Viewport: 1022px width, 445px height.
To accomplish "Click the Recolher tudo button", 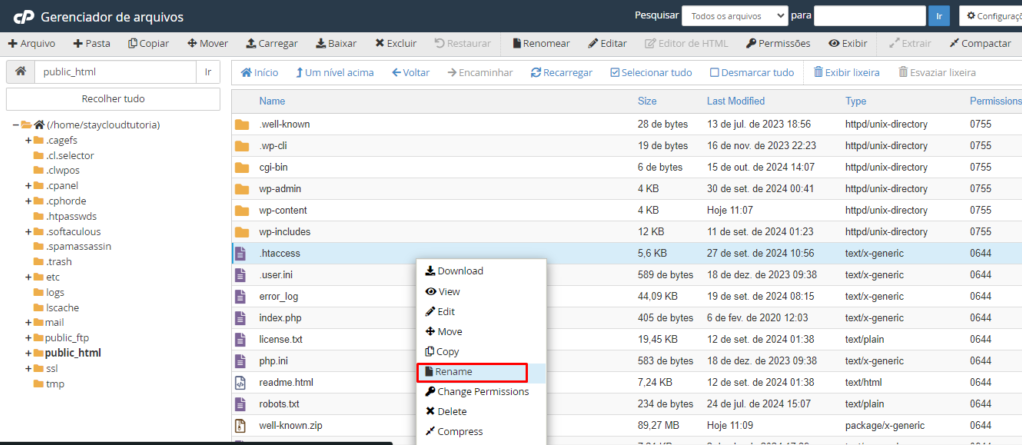I will (x=113, y=99).
